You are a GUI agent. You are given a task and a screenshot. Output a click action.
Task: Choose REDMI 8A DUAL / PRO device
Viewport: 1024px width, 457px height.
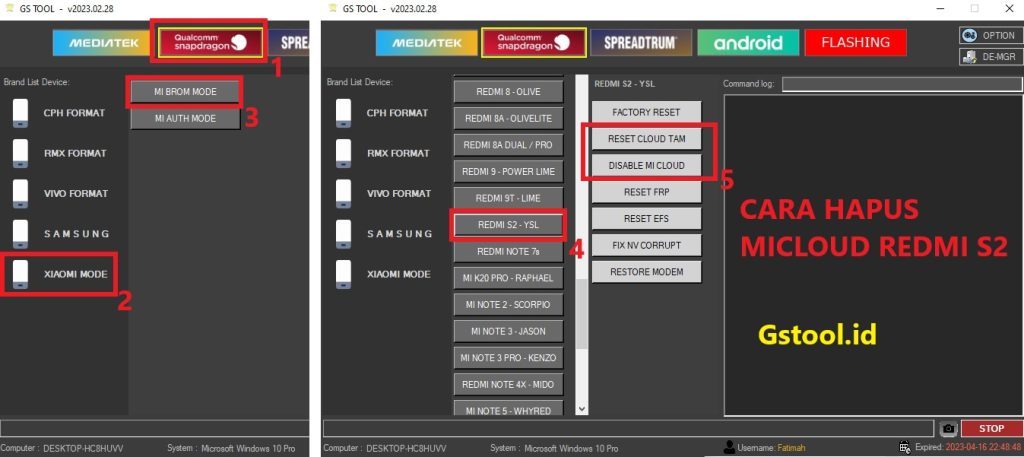(508, 145)
